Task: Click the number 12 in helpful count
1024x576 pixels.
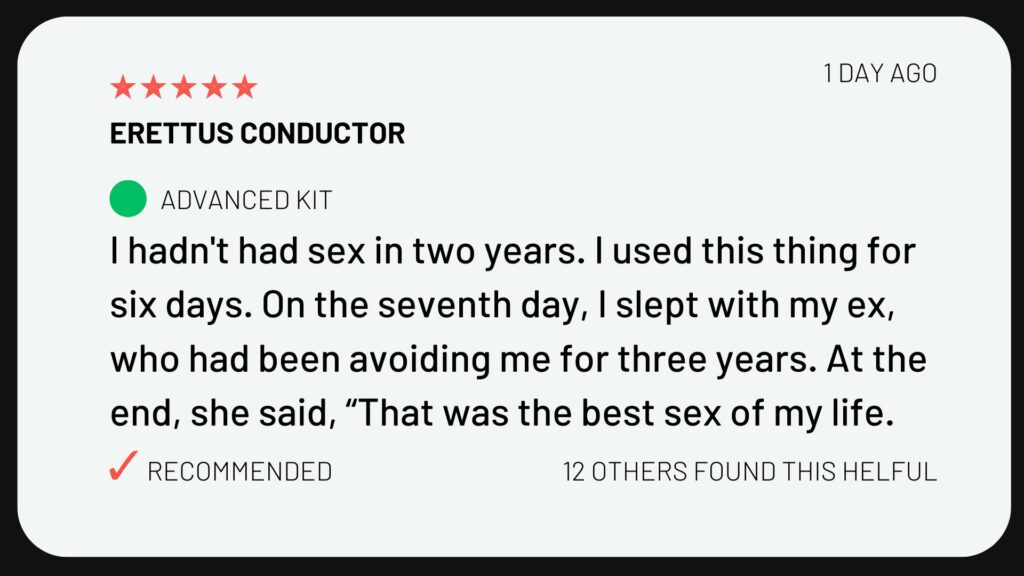Action: pyautogui.click(x=574, y=472)
